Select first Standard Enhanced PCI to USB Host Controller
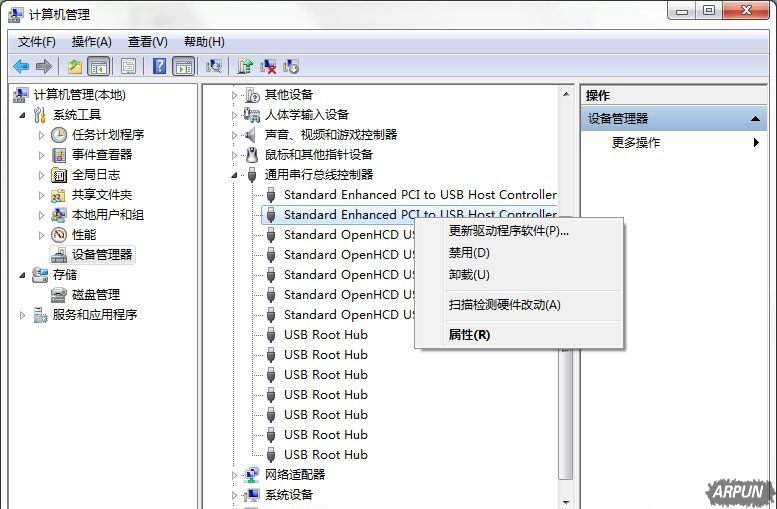This screenshot has width=777, height=509. click(x=420, y=195)
